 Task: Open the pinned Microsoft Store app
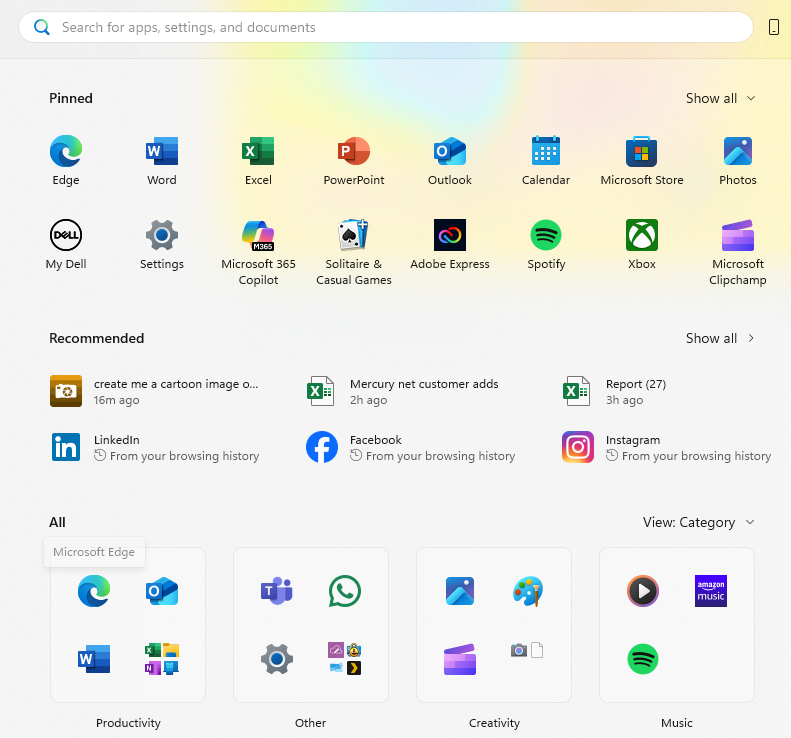pos(642,160)
